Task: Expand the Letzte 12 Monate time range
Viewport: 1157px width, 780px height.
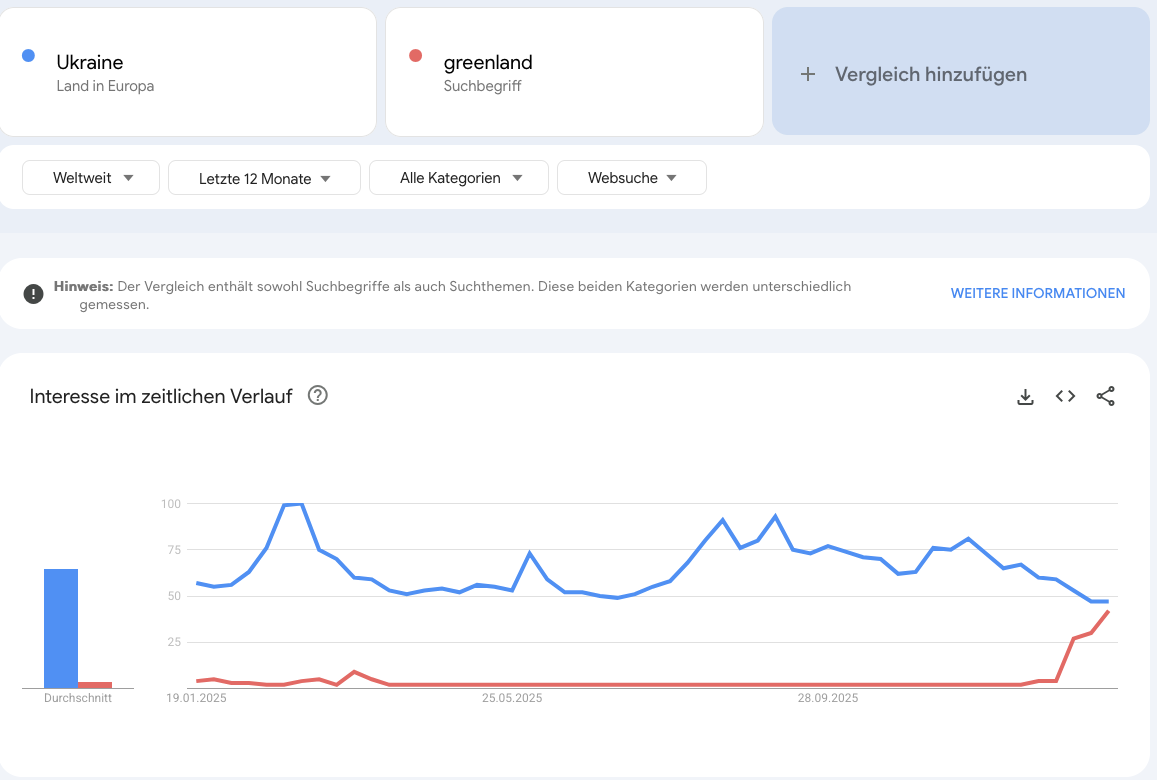Action: [x=264, y=179]
